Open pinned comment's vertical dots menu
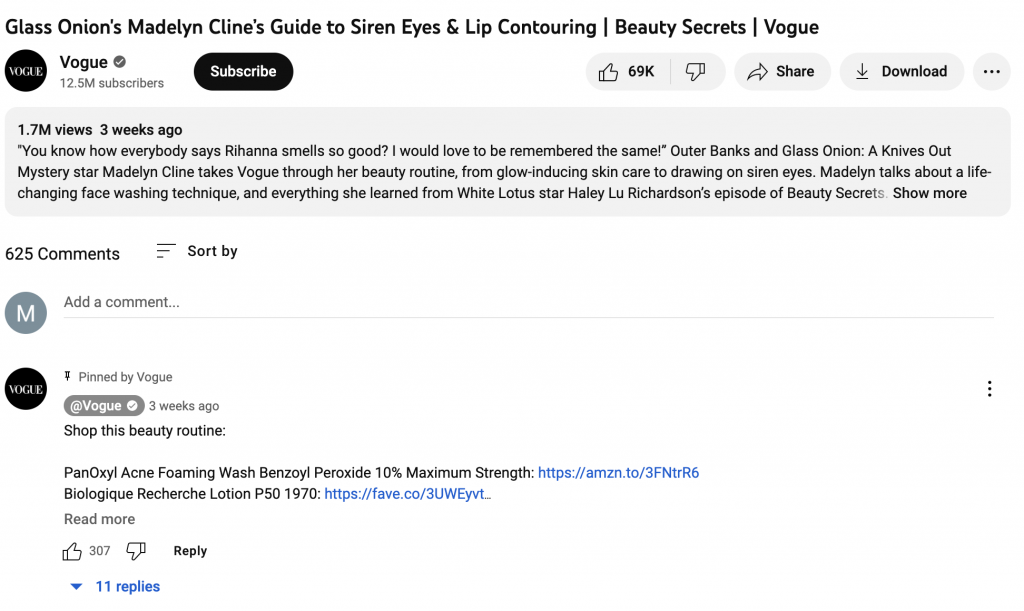 [x=989, y=389]
